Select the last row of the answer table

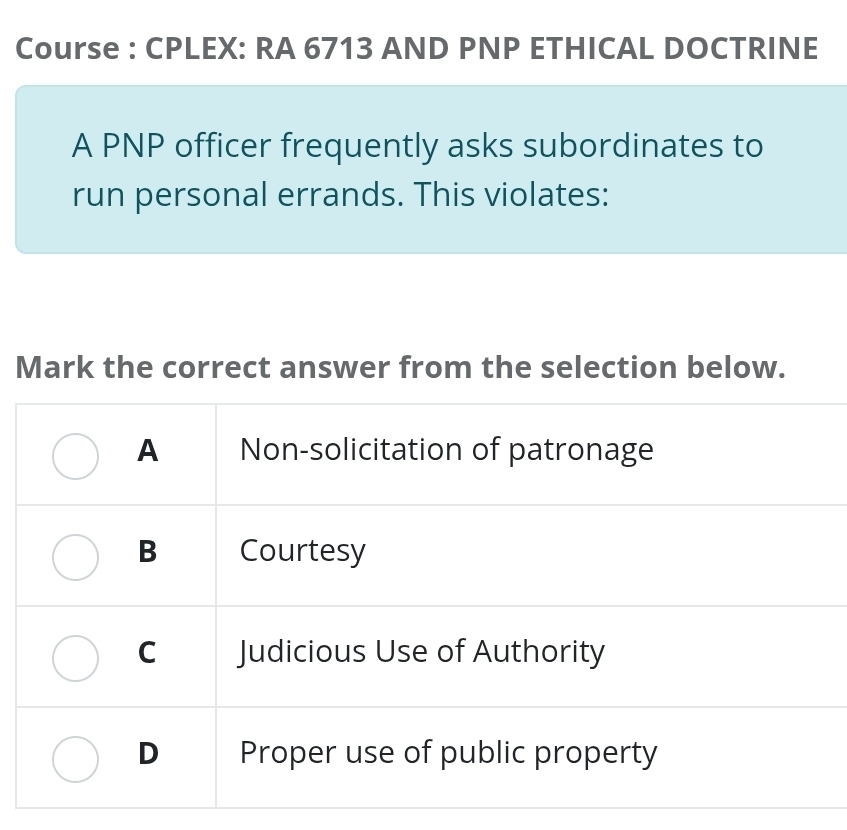(430, 757)
